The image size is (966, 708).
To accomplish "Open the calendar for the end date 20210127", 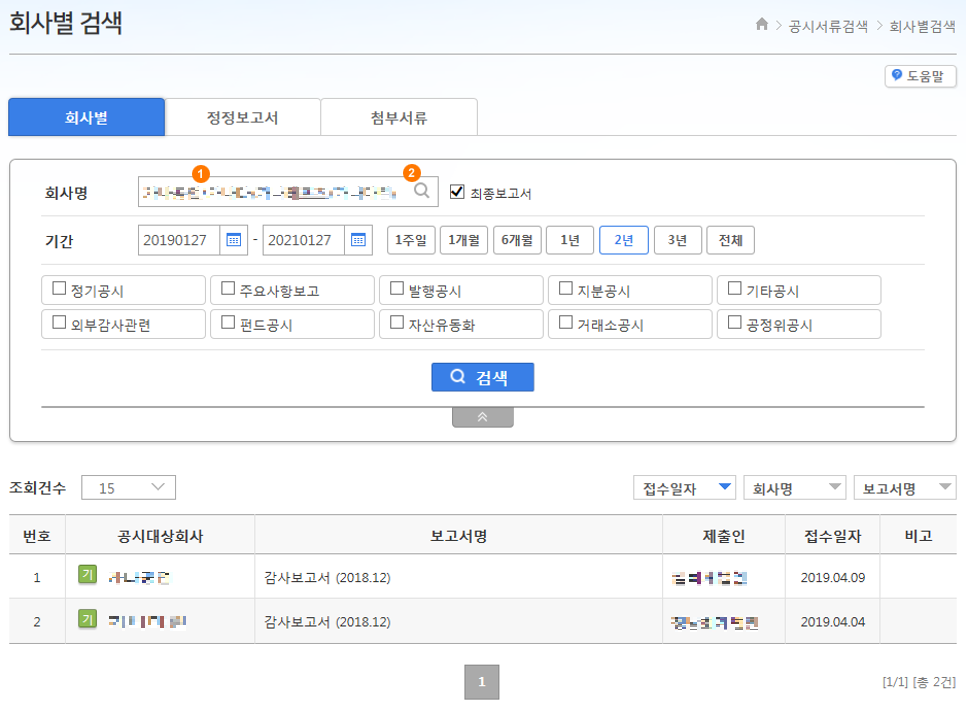I will [358, 240].
